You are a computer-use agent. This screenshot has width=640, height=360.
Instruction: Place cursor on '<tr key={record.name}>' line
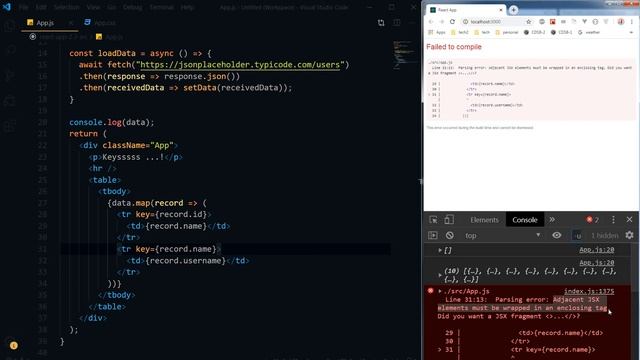[x=168, y=249]
